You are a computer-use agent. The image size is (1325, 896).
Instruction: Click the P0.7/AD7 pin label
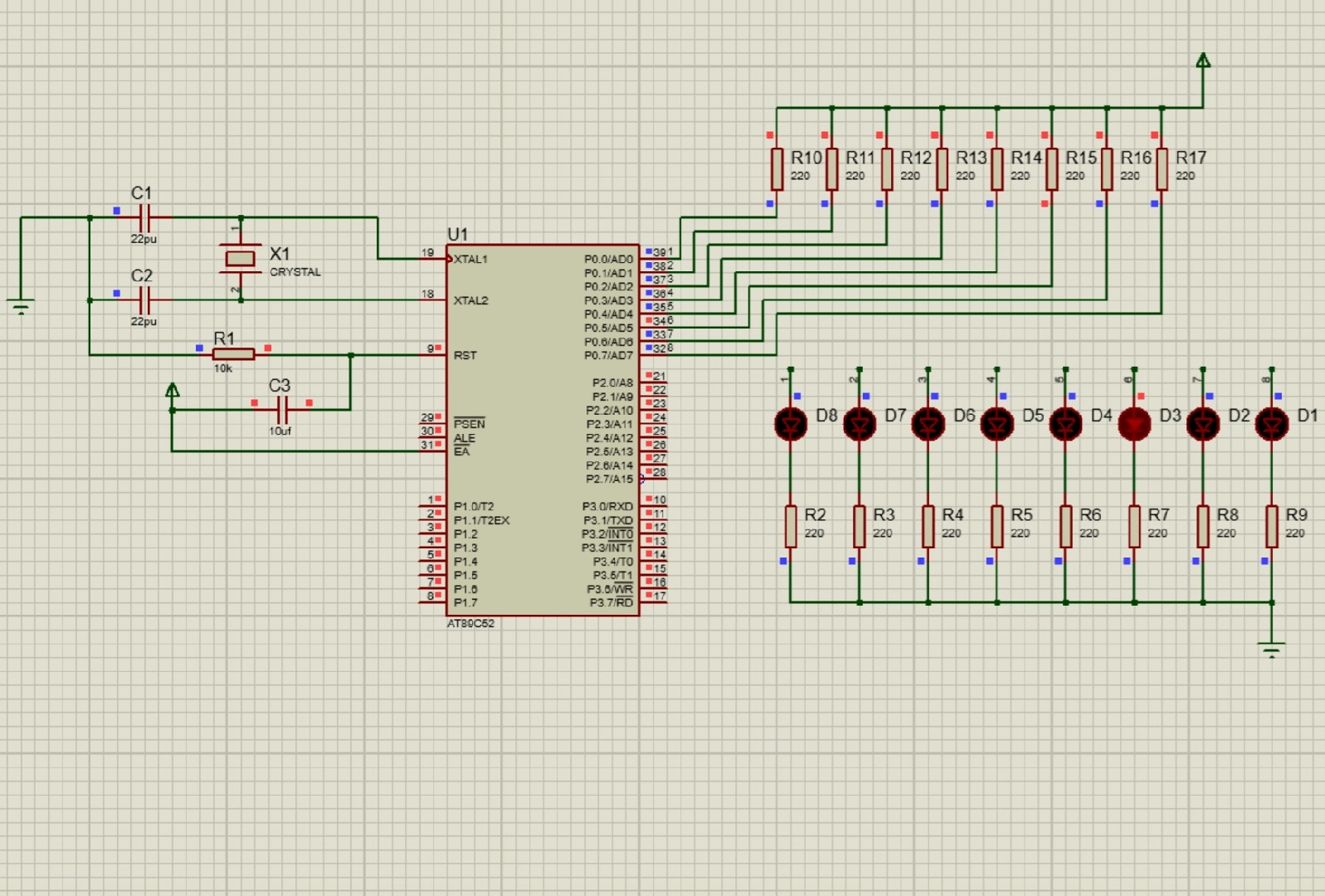pyautogui.click(x=608, y=355)
